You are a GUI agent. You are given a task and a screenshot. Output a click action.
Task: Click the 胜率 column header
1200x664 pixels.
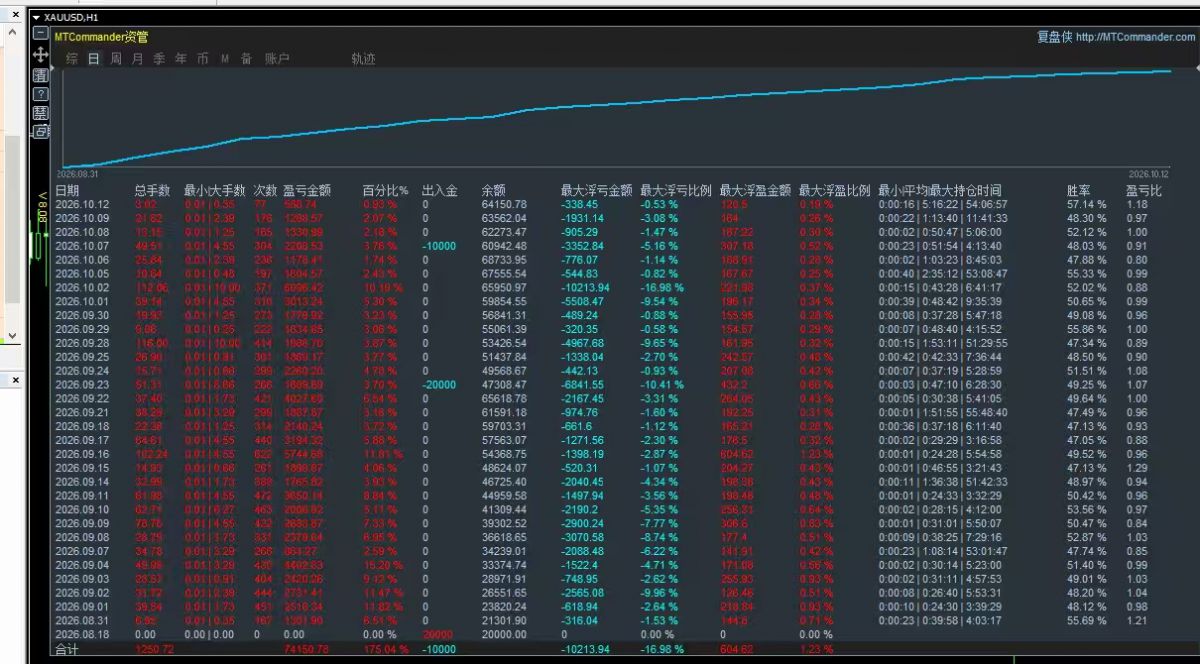pyautogui.click(x=1079, y=190)
